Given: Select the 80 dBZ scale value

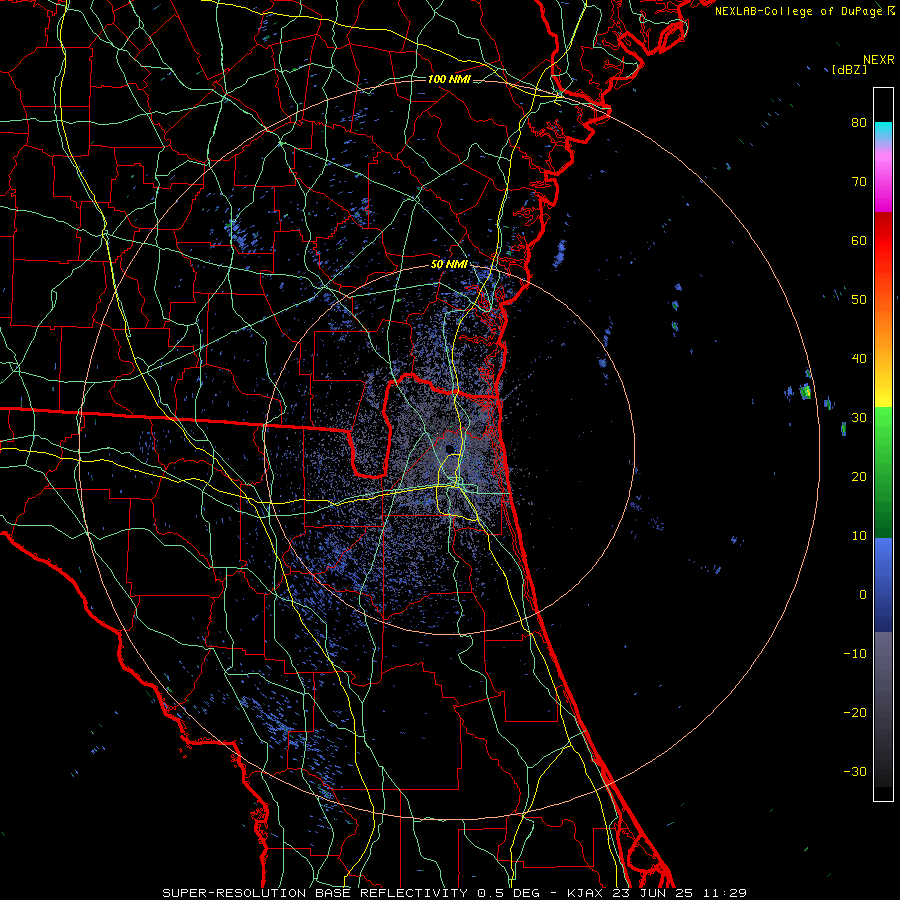Looking at the screenshot, I should point(859,122).
